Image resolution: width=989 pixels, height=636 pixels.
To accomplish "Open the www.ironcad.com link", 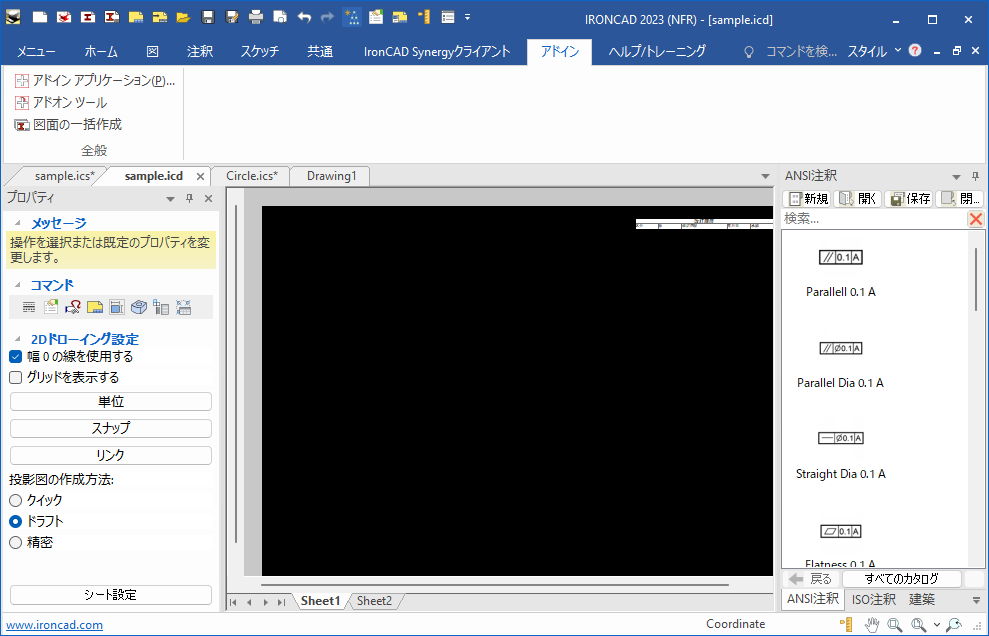I will tap(55, 625).
